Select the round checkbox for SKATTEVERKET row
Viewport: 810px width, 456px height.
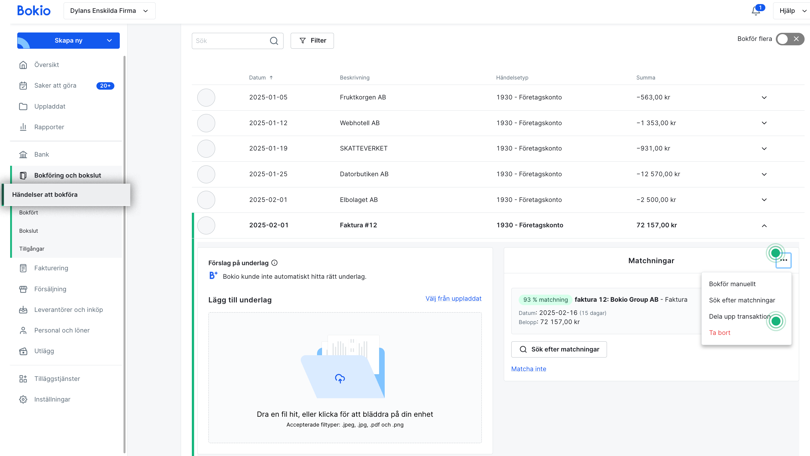(206, 148)
